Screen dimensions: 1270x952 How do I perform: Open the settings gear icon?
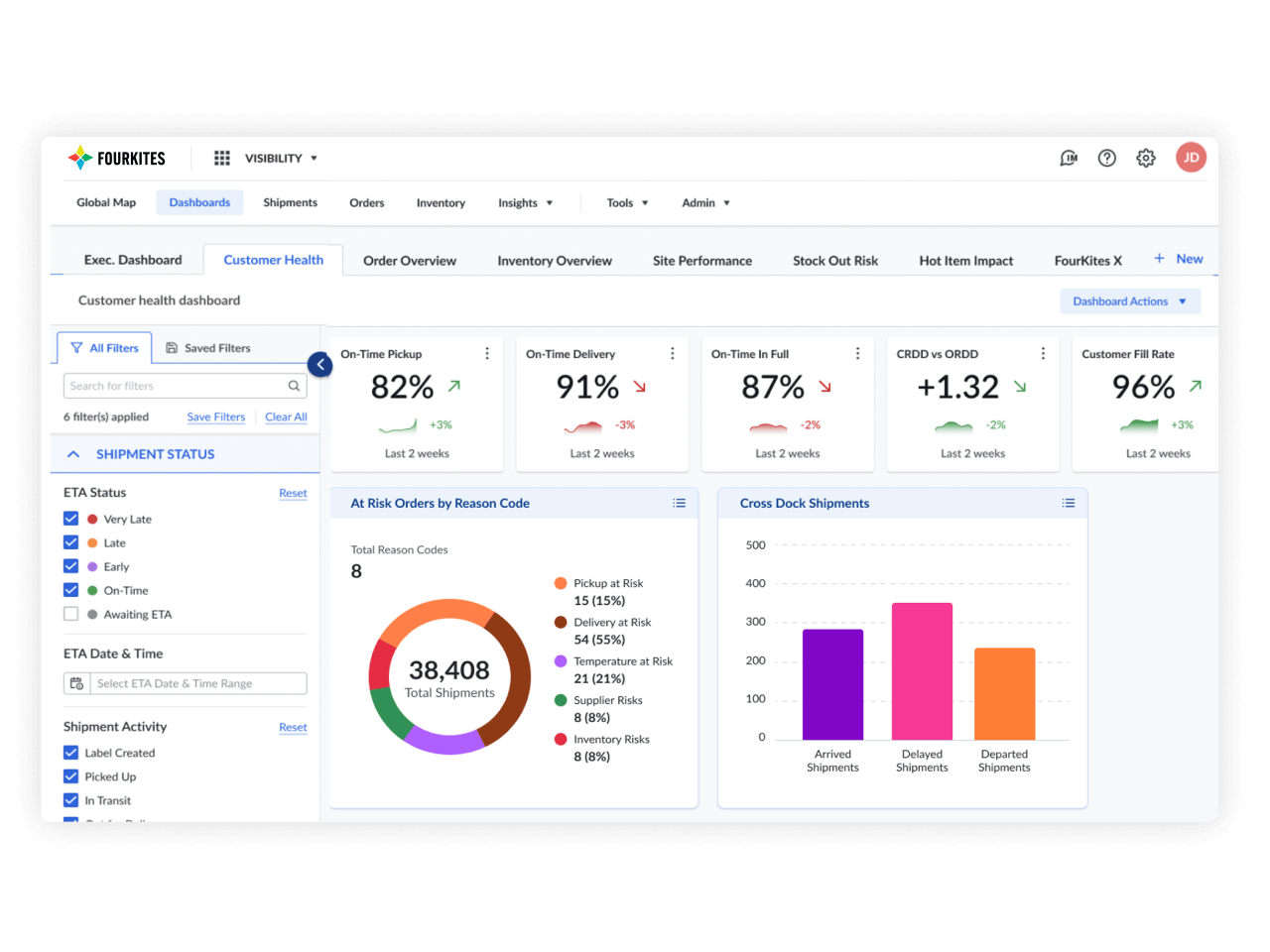coord(1146,158)
